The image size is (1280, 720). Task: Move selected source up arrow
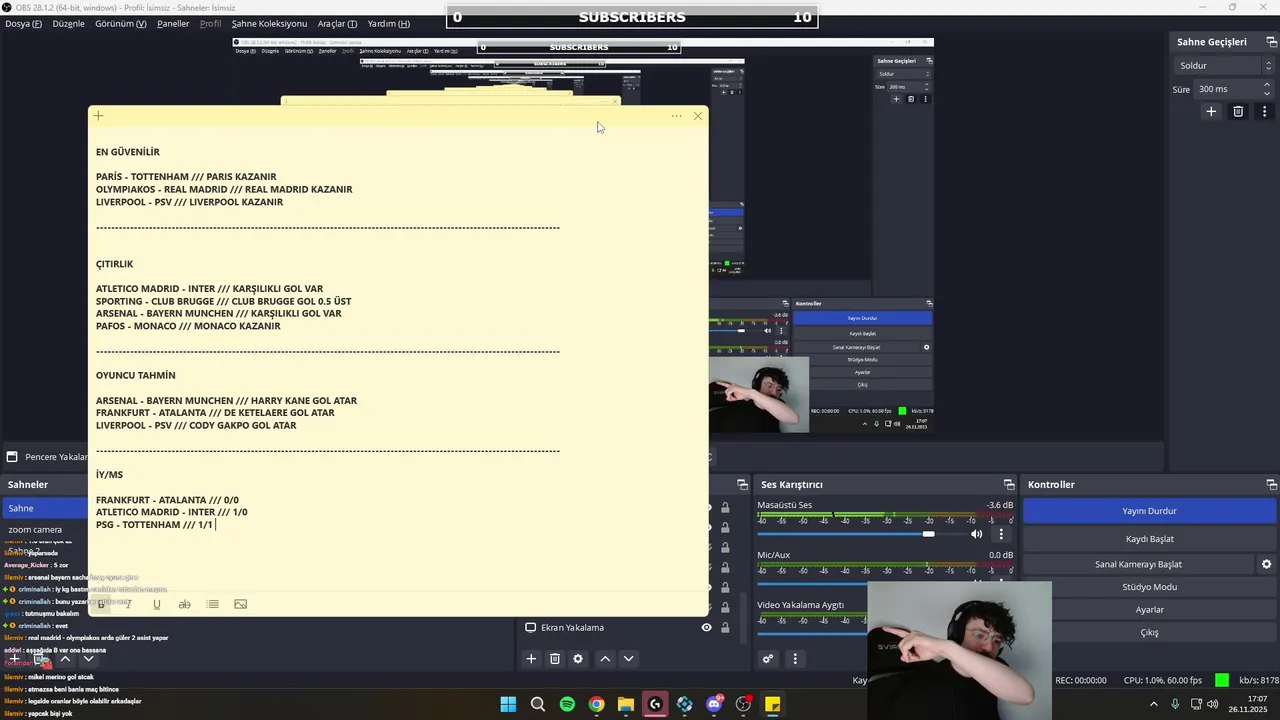[605, 659]
